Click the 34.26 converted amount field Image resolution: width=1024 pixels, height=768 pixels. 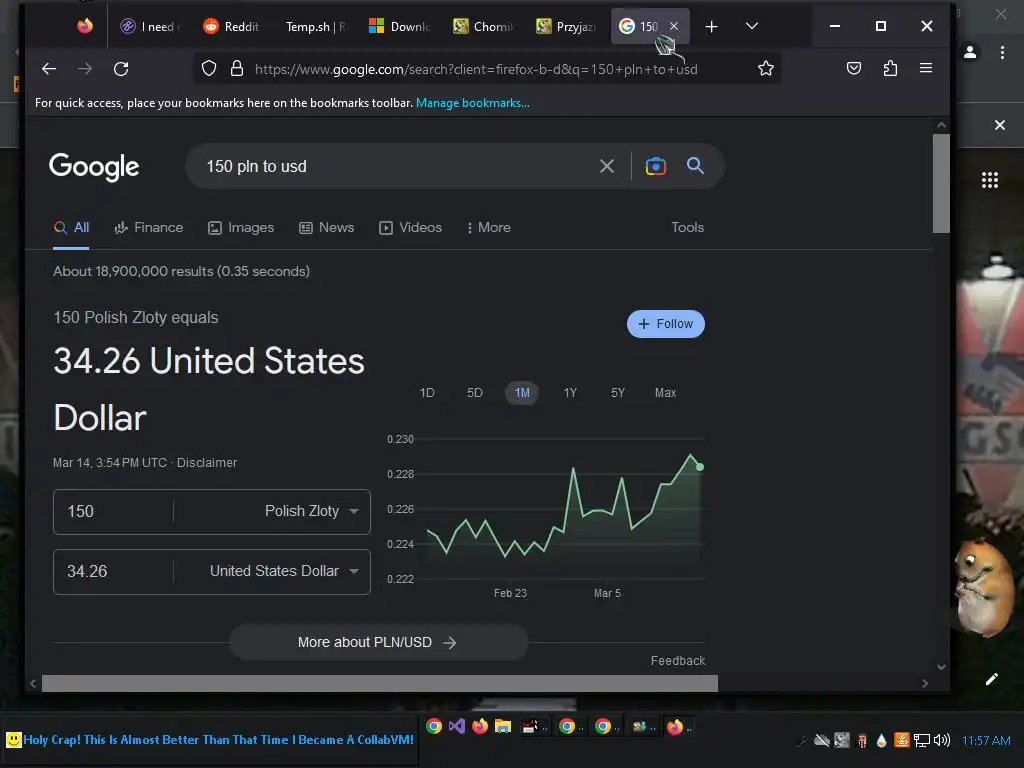pyautogui.click(x=112, y=571)
